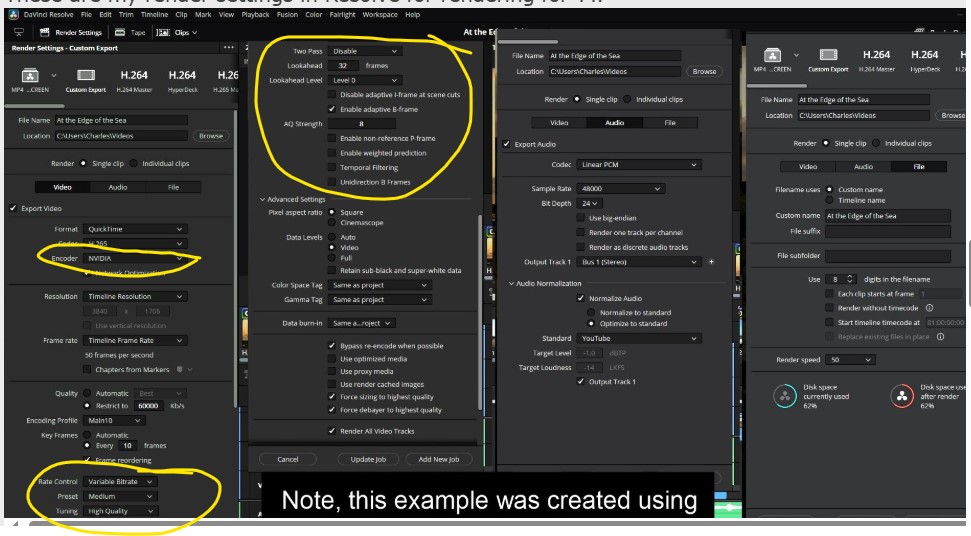971x536 pixels.
Task: Check the Temporal Filtering option
Action: click(332, 167)
